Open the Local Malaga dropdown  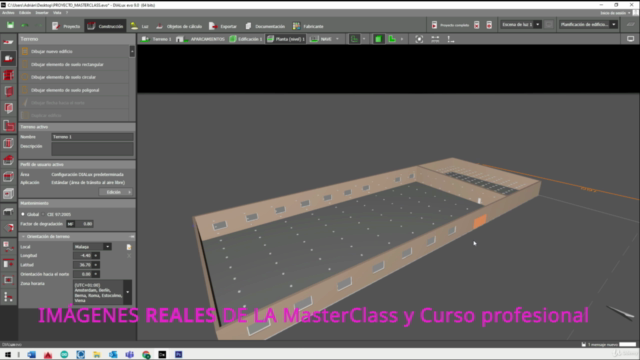92,247
